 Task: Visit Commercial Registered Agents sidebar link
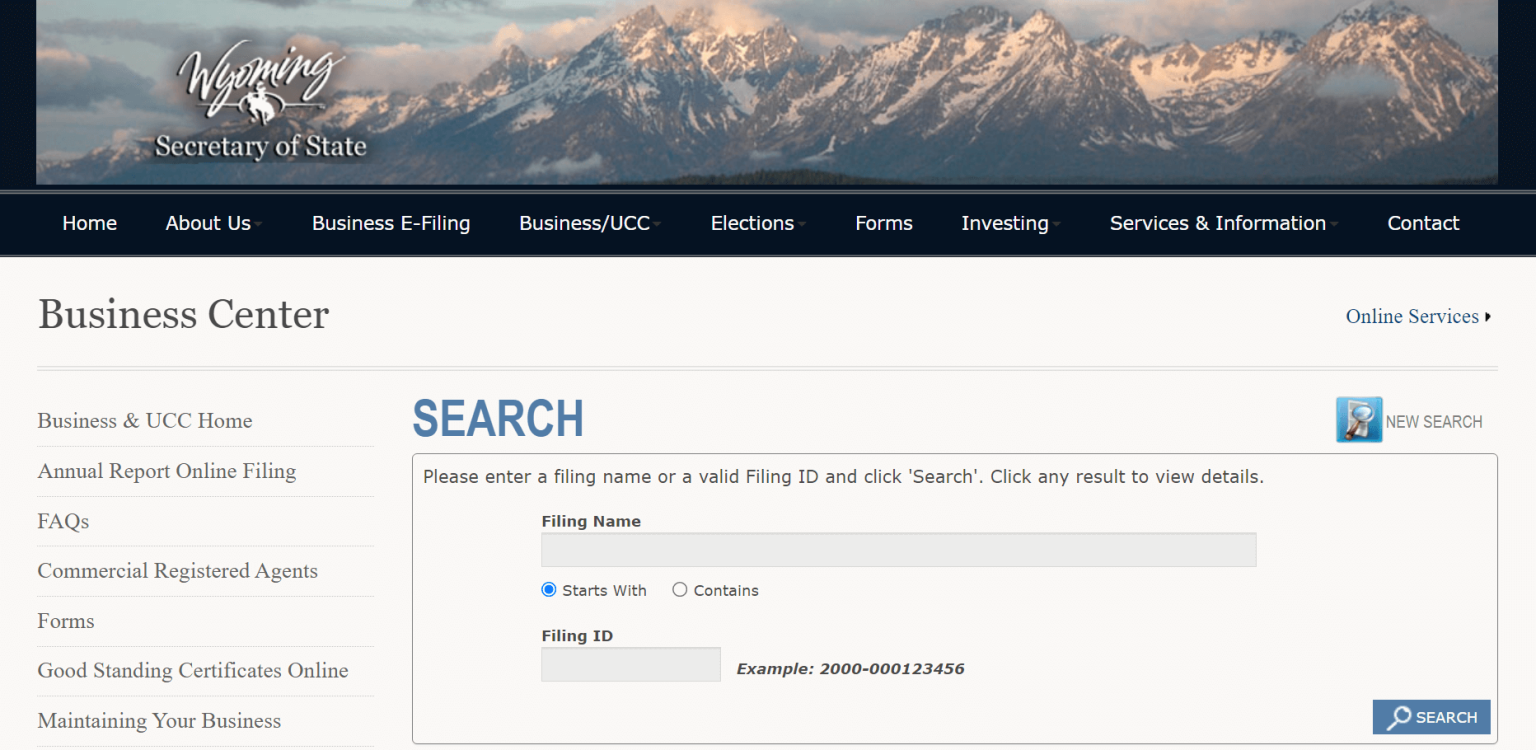[178, 571]
